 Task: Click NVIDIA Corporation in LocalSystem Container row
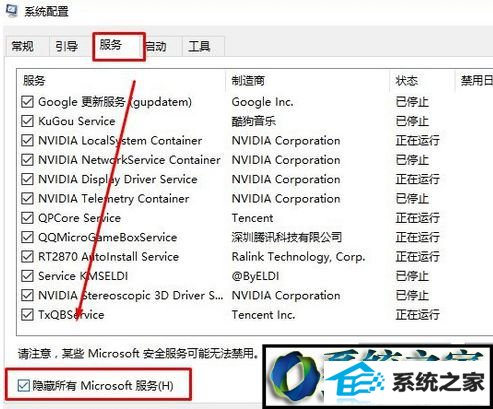pyautogui.click(x=286, y=140)
